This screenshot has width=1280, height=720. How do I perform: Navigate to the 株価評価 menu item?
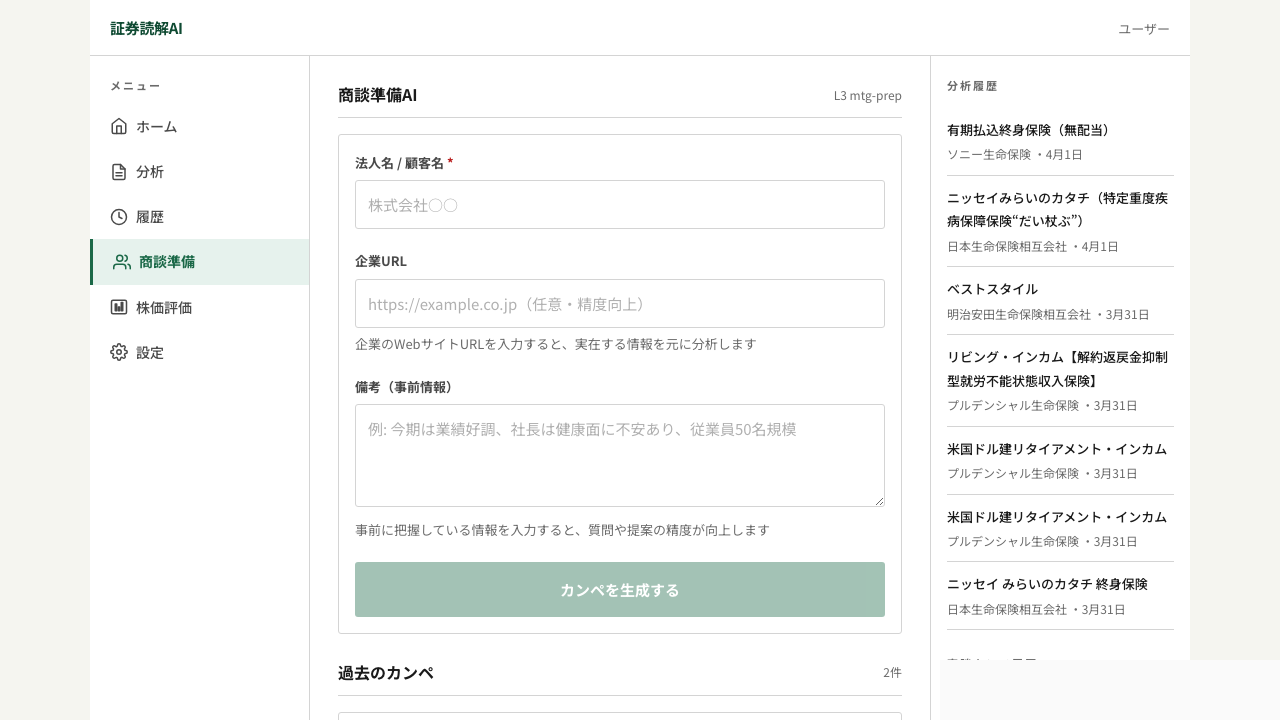pos(164,307)
